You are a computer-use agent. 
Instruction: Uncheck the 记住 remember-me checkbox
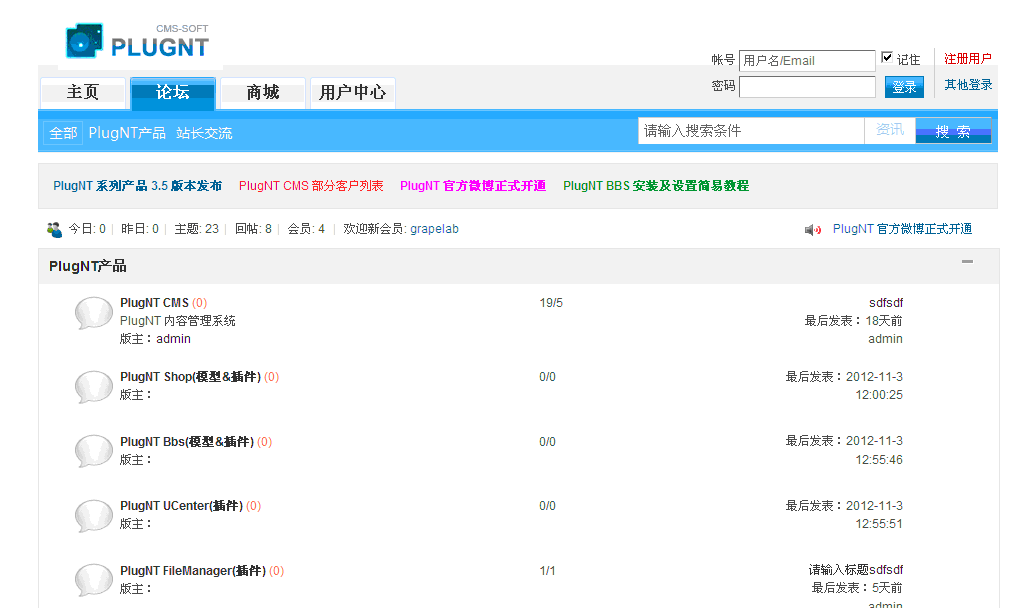(x=884, y=56)
